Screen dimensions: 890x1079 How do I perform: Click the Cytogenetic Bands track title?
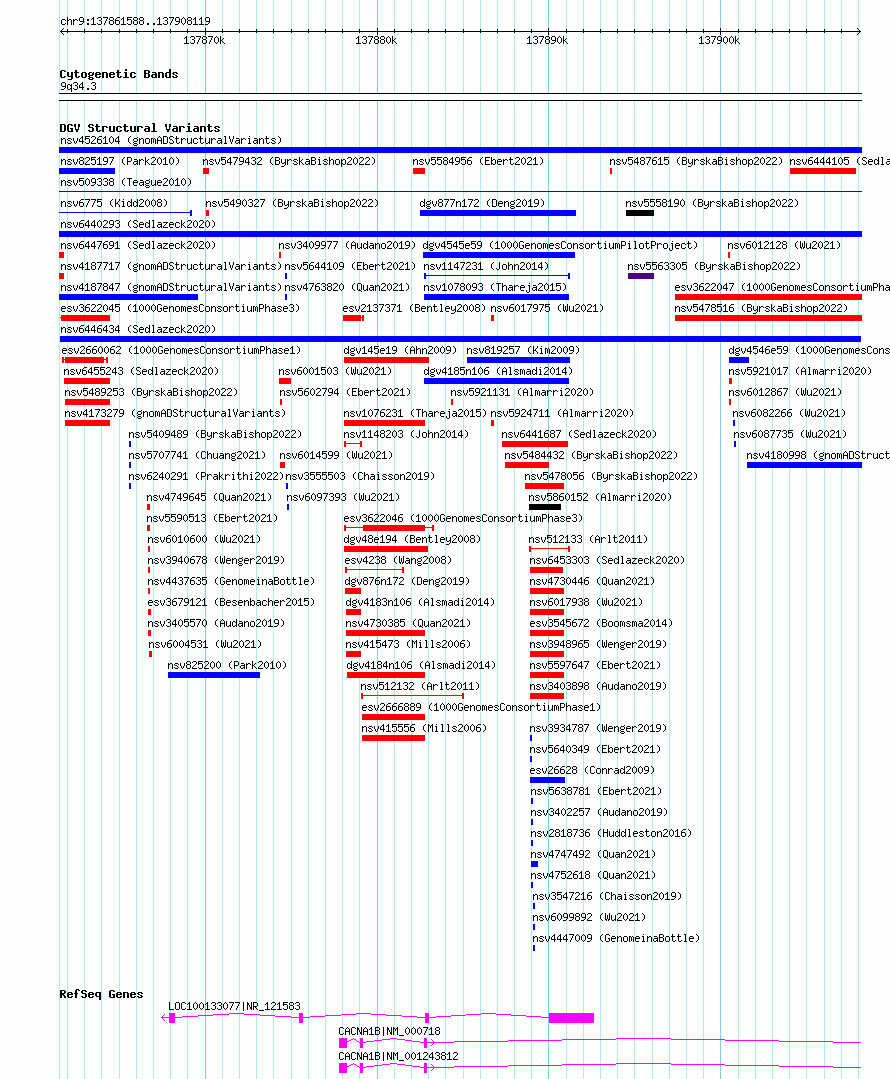pyautogui.click(x=118, y=74)
